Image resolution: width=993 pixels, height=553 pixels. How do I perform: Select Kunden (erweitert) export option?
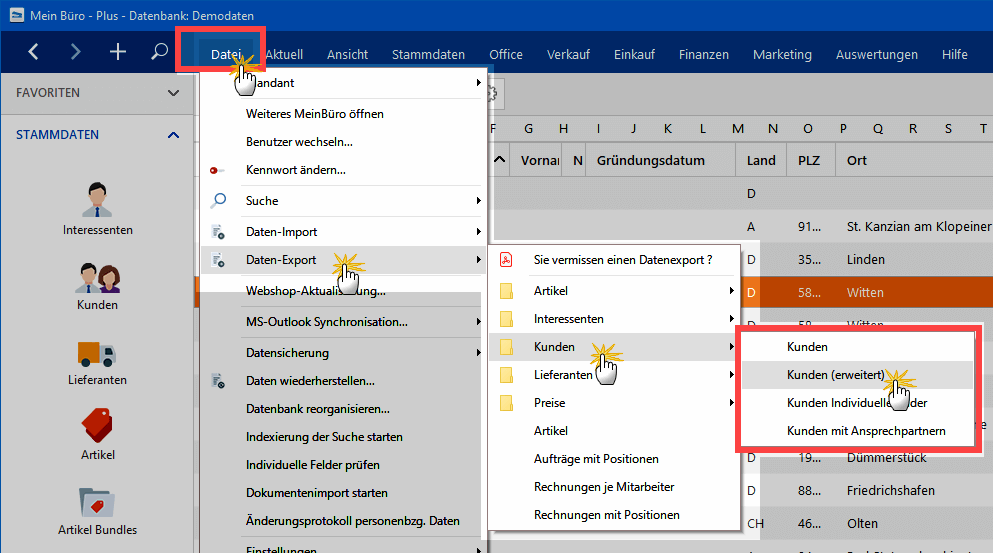(835, 375)
